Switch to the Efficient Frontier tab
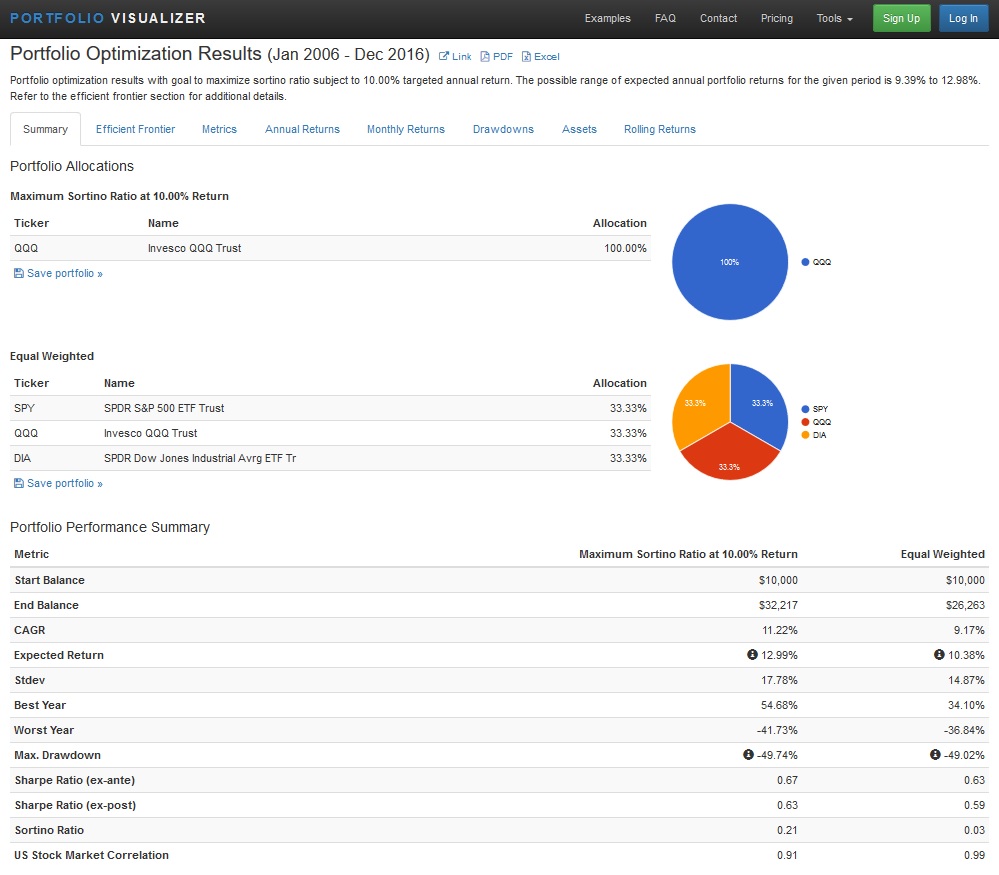Image resolution: width=999 pixels, height=875 pixels. click(x=135, y=129)
